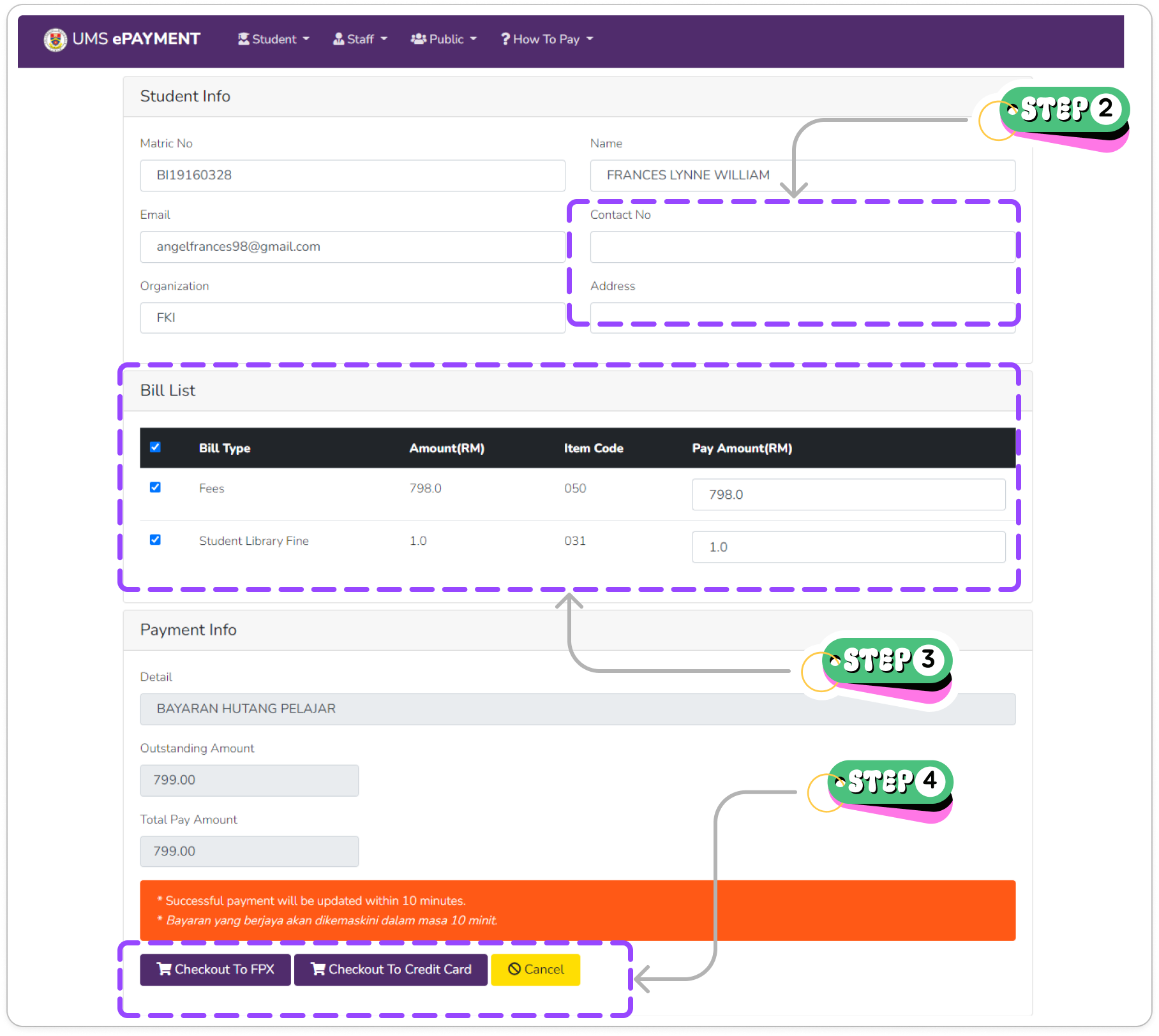
Task: Go to UMS ePAYMENT home link
Action: tap(136, 40)
